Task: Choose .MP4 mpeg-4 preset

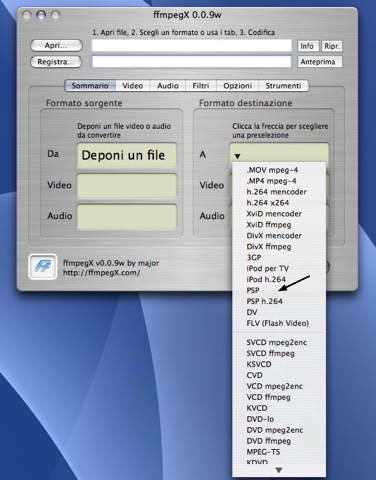Action: tap(279, 181)
